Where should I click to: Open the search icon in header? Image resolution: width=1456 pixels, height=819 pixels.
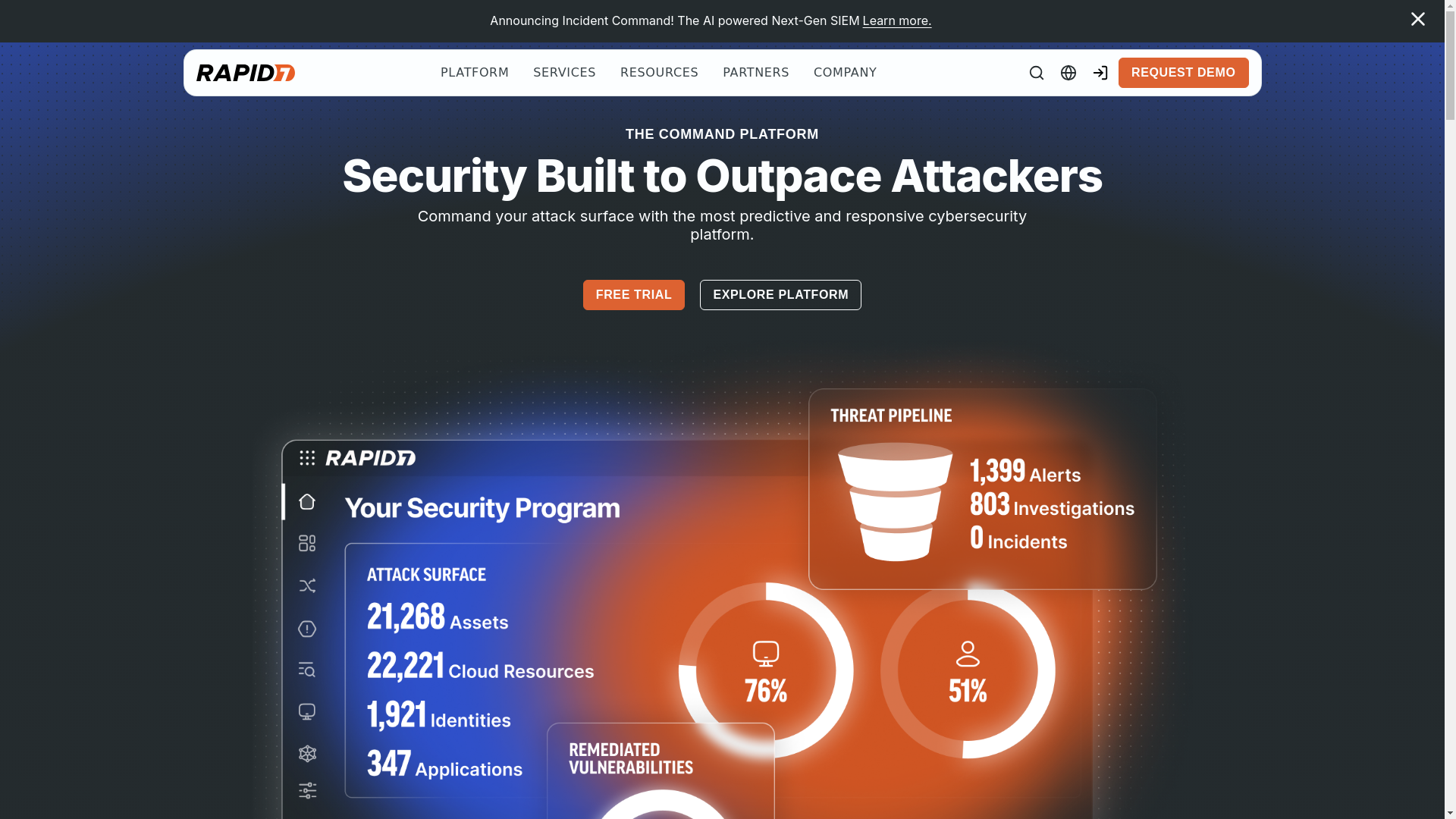(x=1037, y=73)
